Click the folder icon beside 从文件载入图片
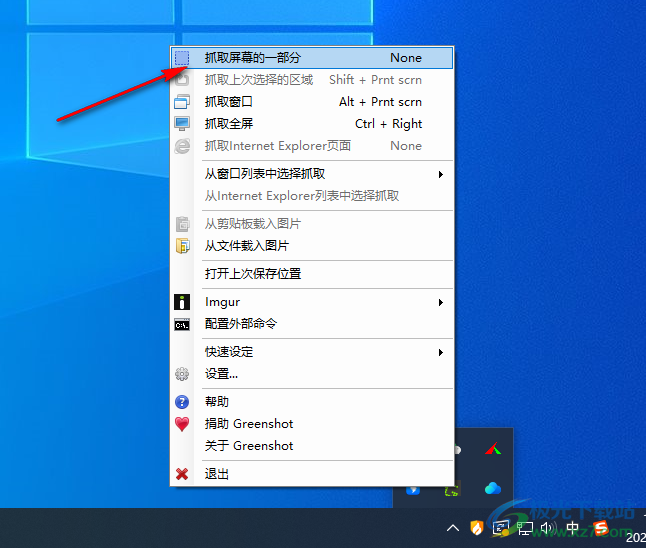 pos(182,246)
